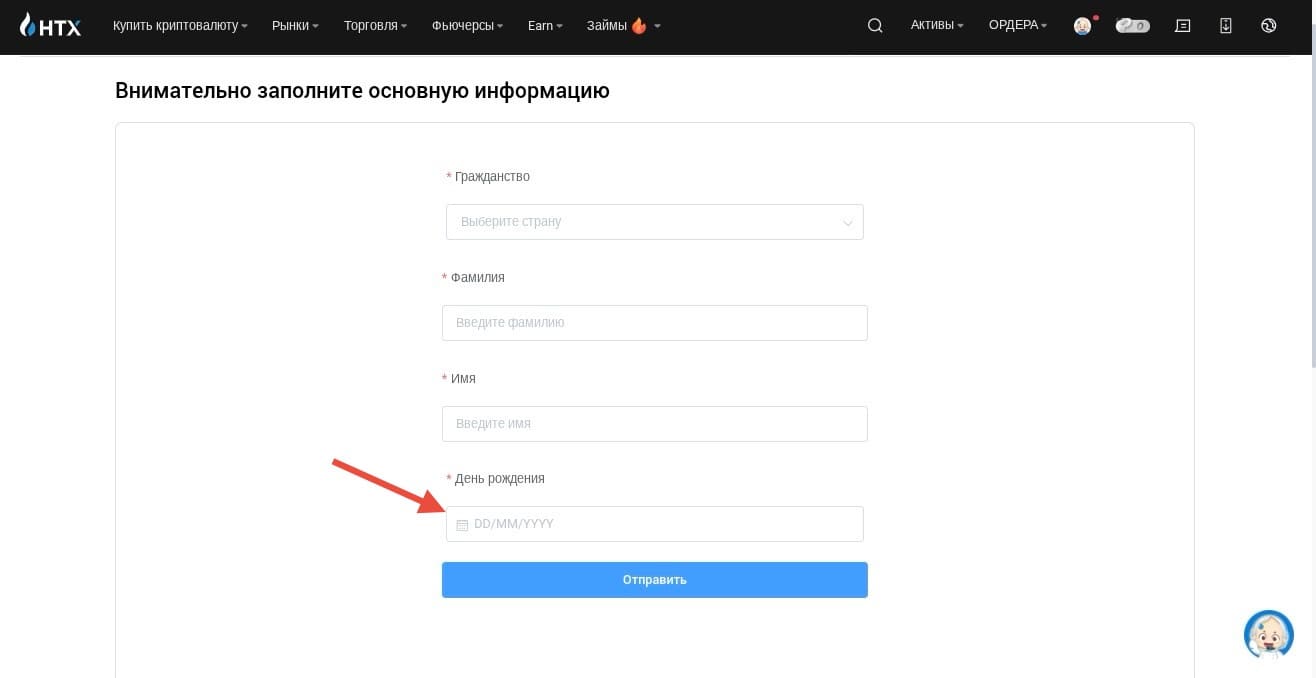Click the calendar icon in birthday field
The height and width of the screenshot is (678, 1316).
tap(462, 525)
